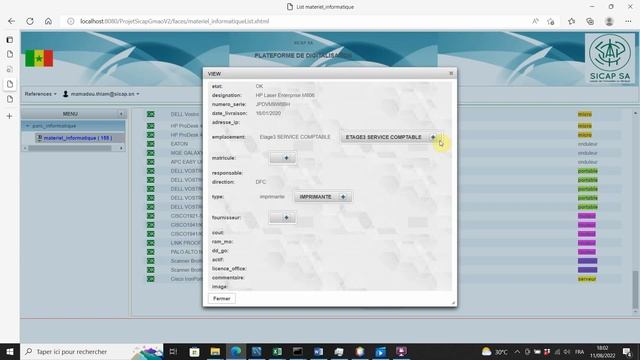
Task: Click the SICAP SA logo in header
Action: click(610, 58)
